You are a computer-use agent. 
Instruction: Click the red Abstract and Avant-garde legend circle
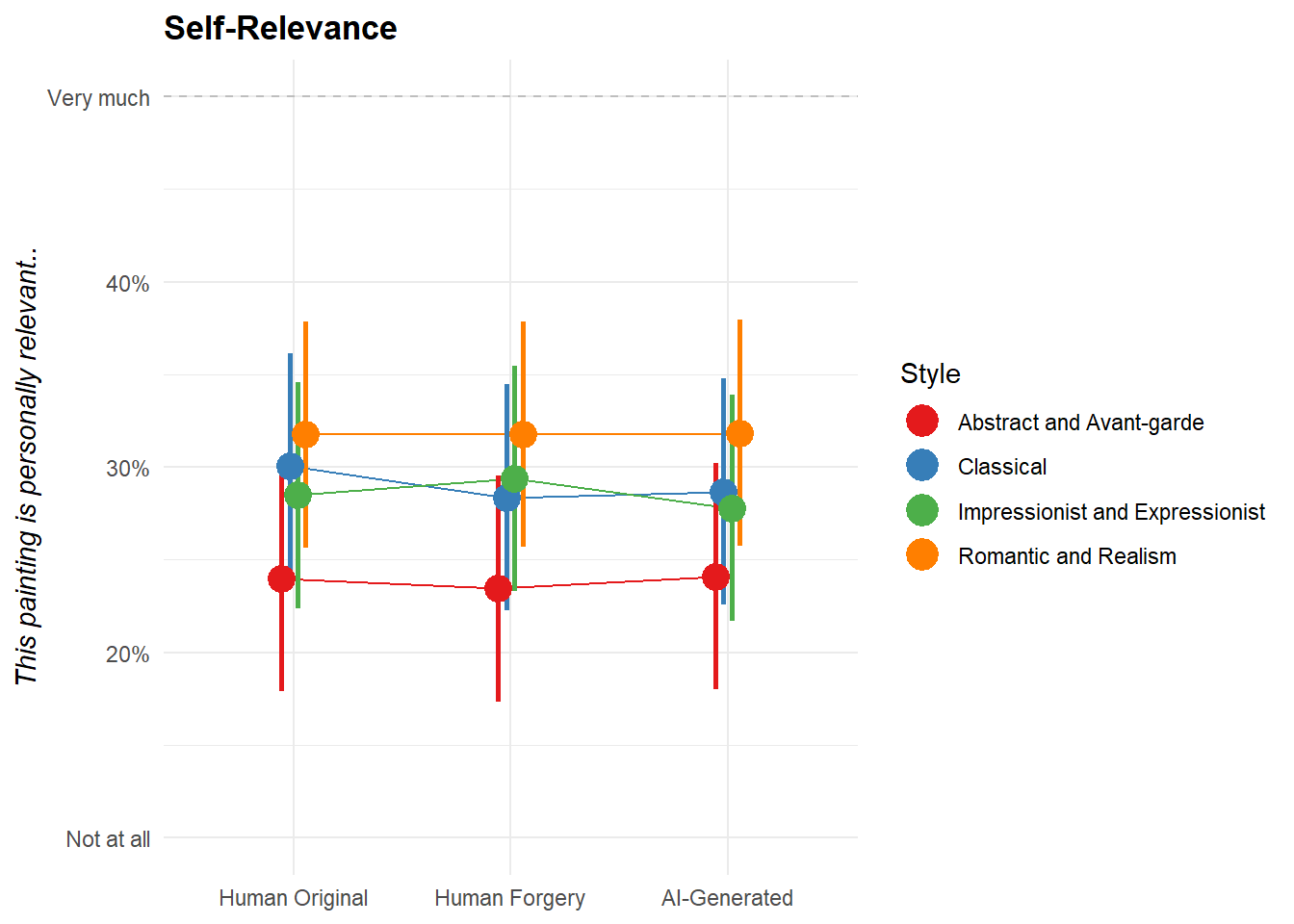(921, 422)
